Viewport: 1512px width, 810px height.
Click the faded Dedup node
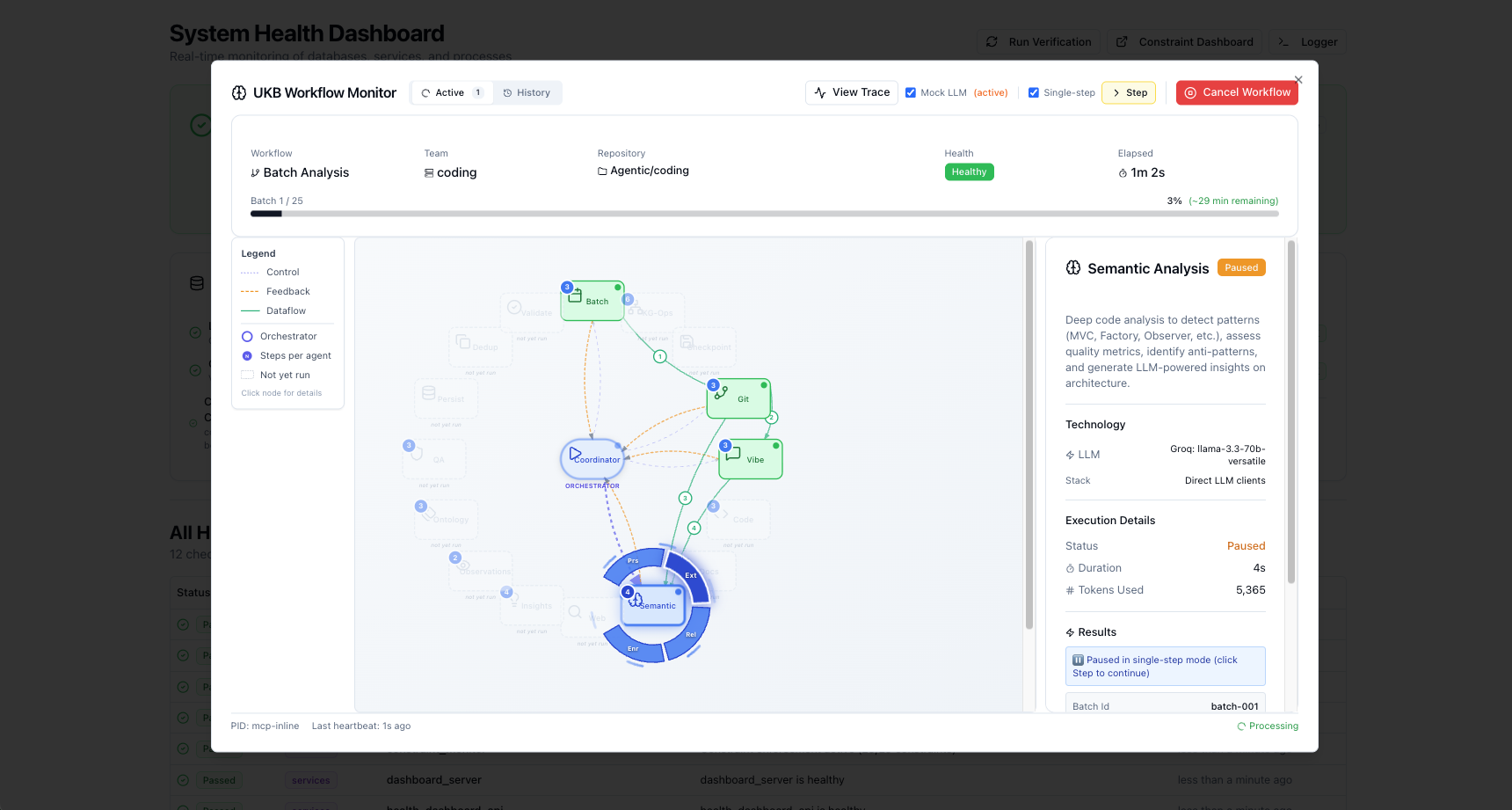[x=481, y=347]
